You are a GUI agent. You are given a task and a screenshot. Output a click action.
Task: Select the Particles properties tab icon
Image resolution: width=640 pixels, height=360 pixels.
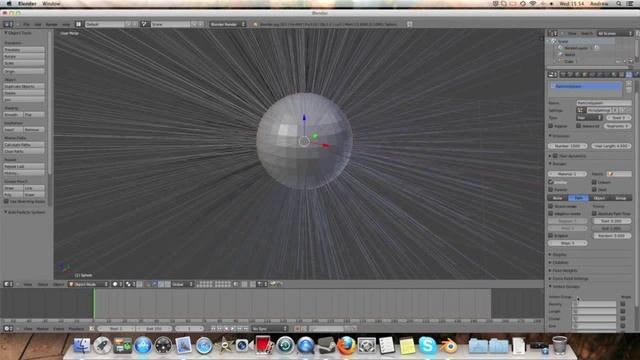(629, 75)
